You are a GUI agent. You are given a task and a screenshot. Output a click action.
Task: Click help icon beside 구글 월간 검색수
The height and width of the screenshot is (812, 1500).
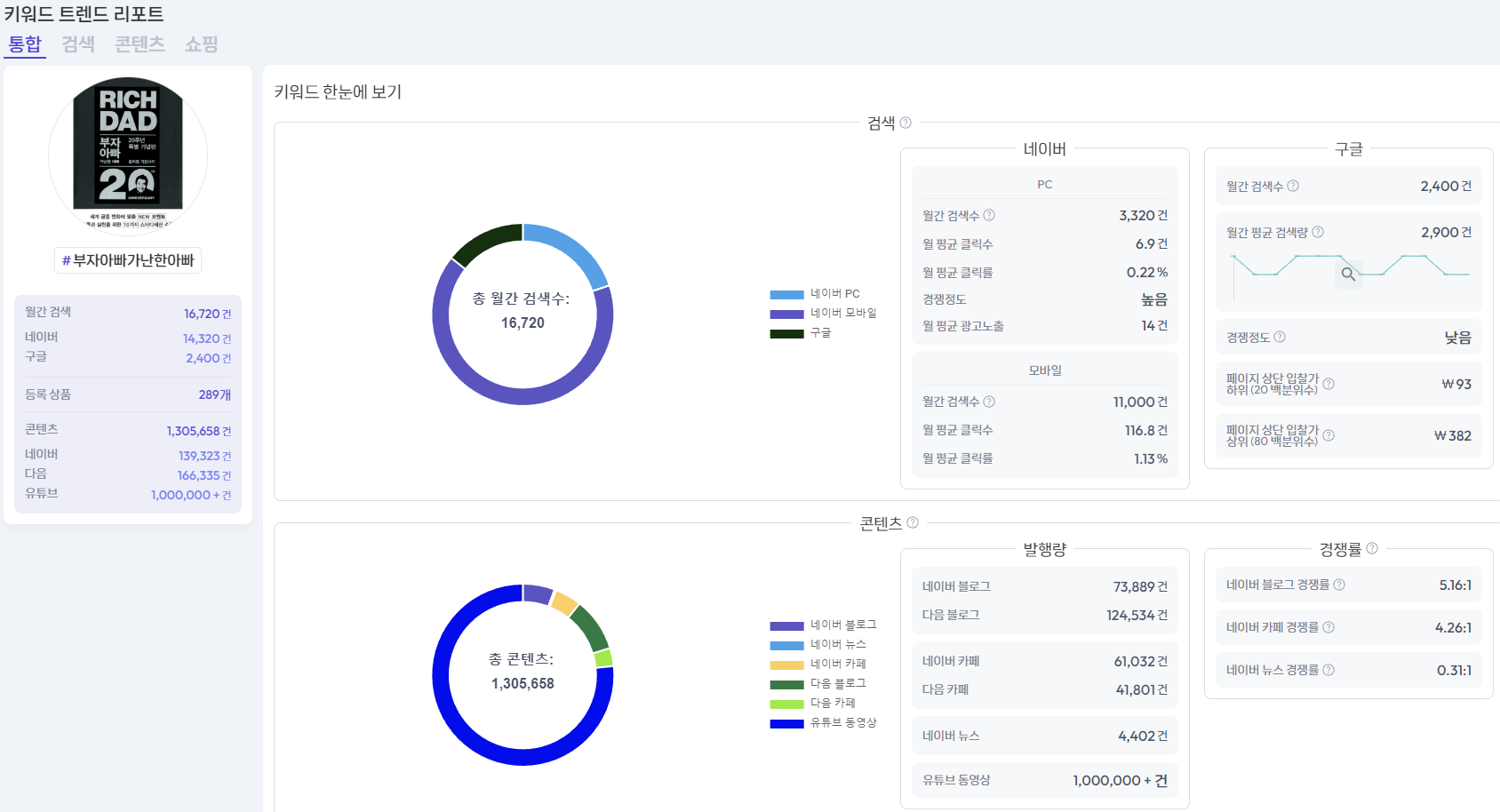pyautogui.click(x=1293, y=186)
